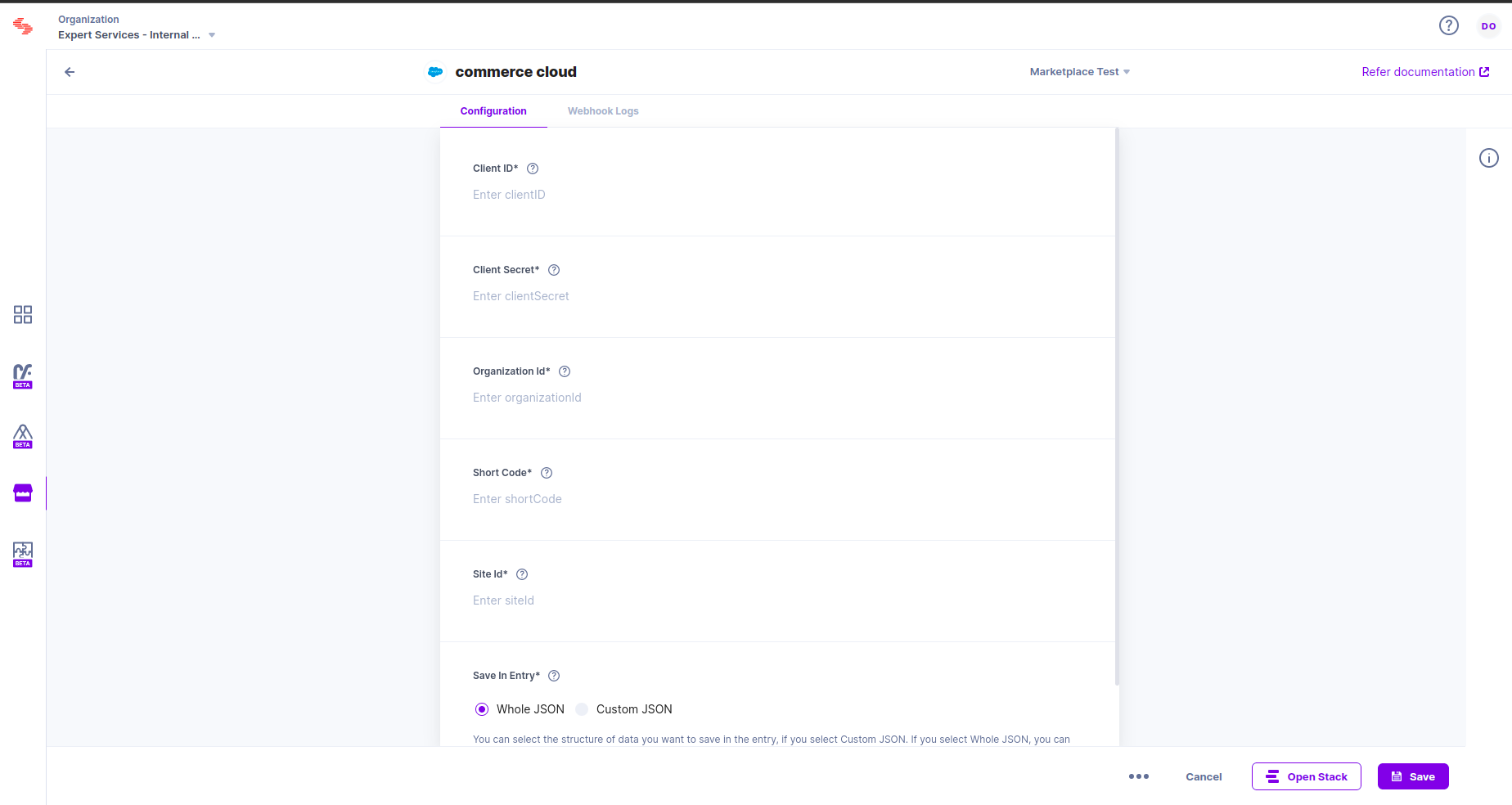Click the Site Id input field
This screenshot has height=805, width=1512.
pyautogui.click(x=777, y=600)
